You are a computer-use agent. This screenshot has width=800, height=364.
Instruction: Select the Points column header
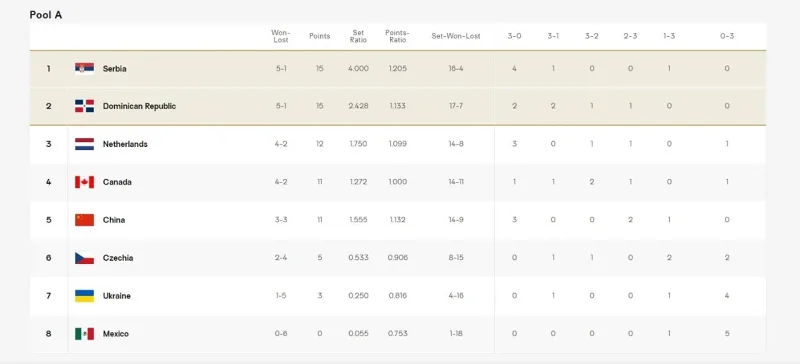tap(319, 36)
